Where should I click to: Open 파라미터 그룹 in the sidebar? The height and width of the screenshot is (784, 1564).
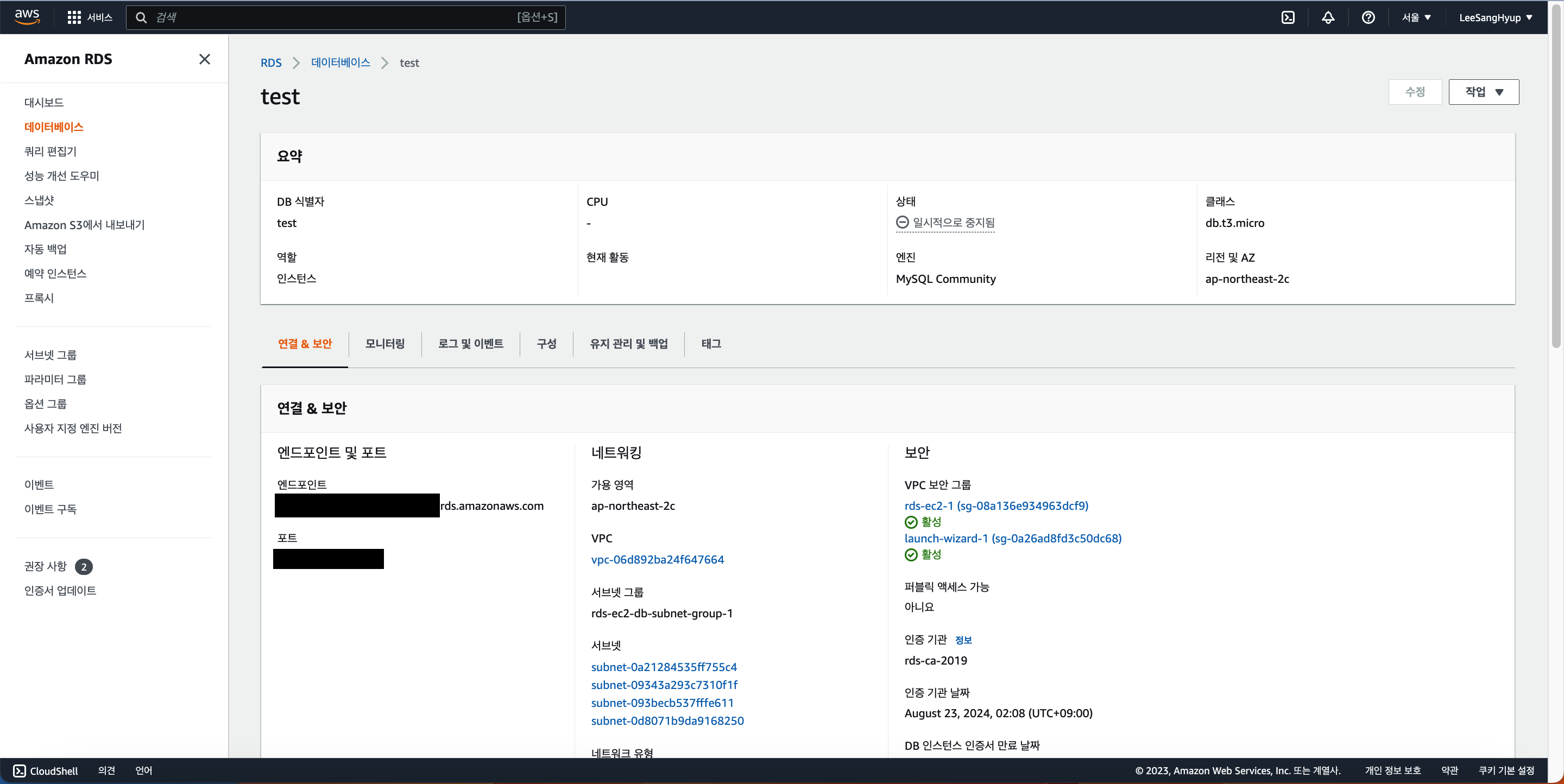(55, 380)
